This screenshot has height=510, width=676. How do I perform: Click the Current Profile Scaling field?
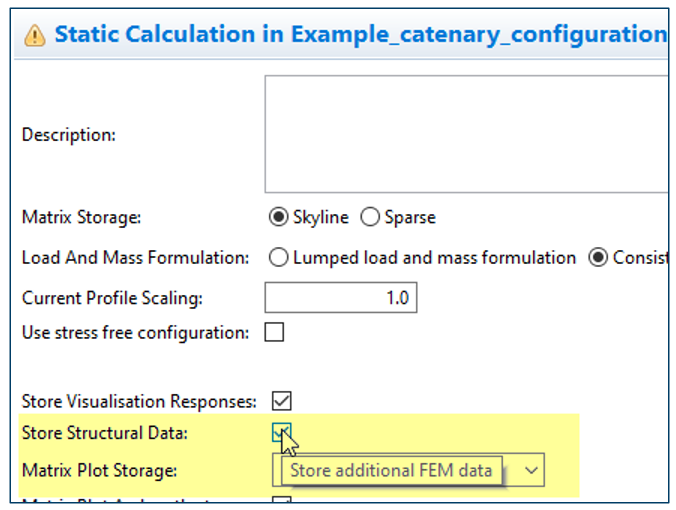tap(340, 298)
